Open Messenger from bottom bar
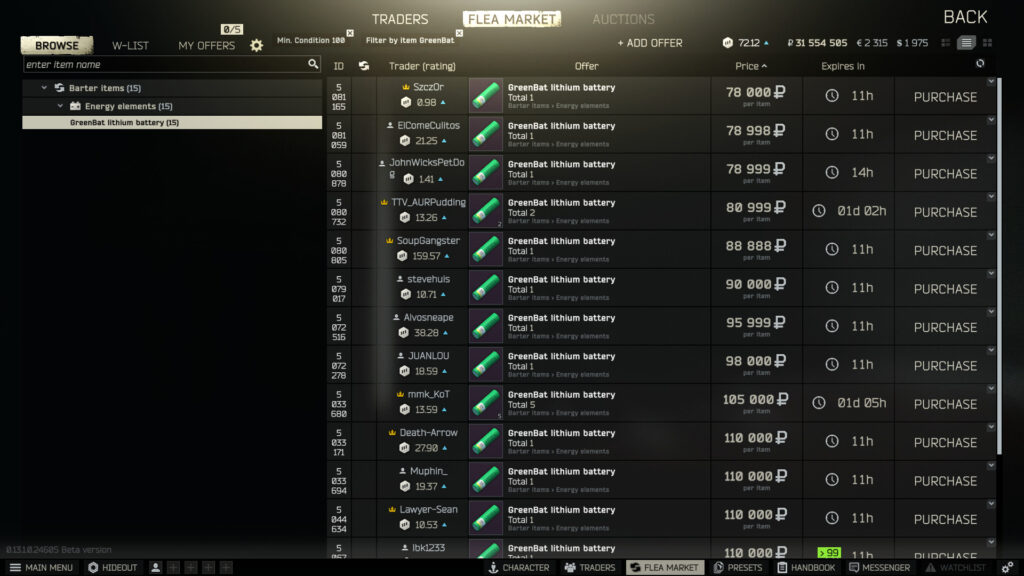Screen dimensions: 1024x576 [879, 568]
